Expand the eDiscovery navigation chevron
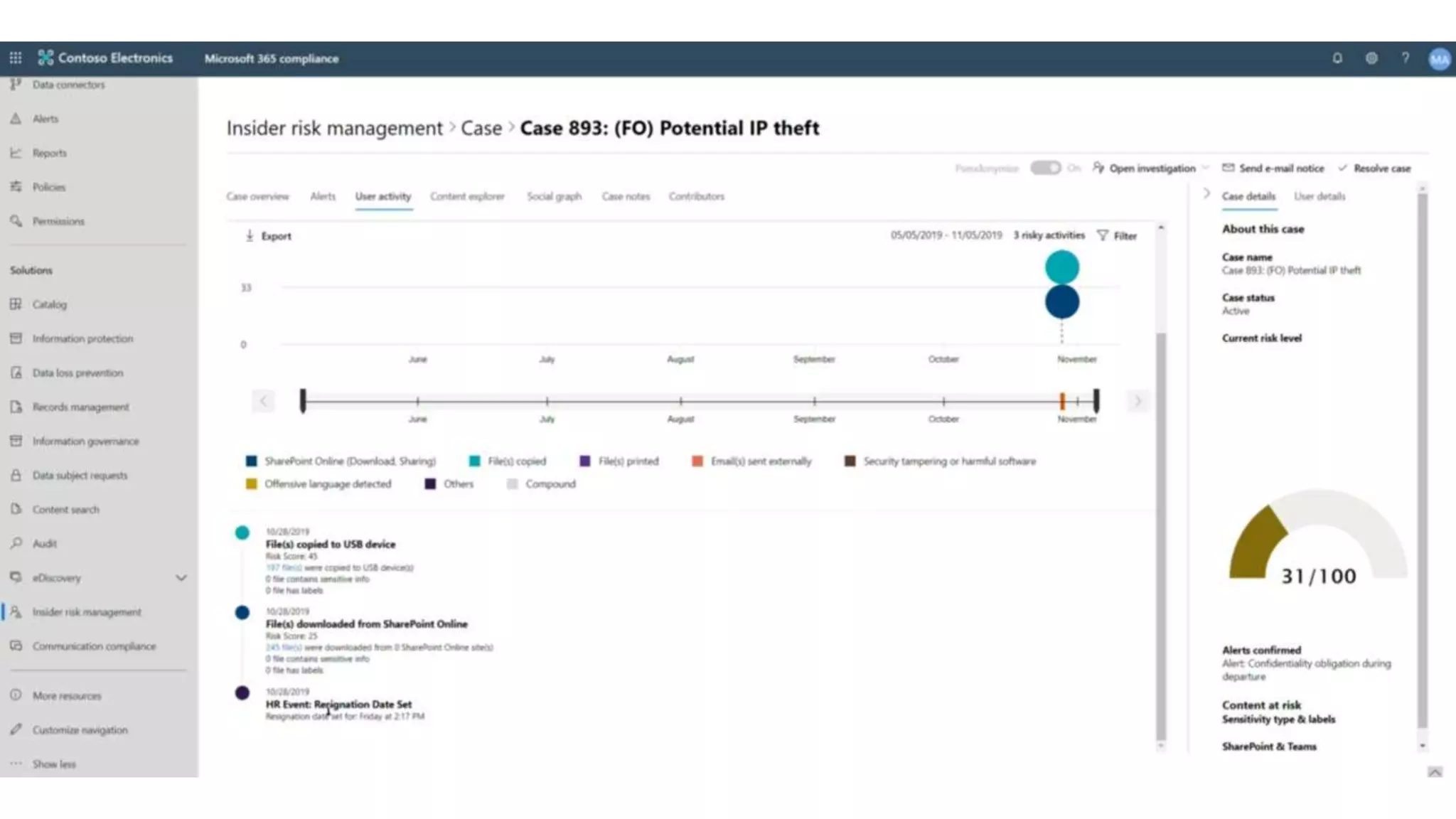This screenshot has width=1456, height=819. pyautogui.click(x=181, y=578)
